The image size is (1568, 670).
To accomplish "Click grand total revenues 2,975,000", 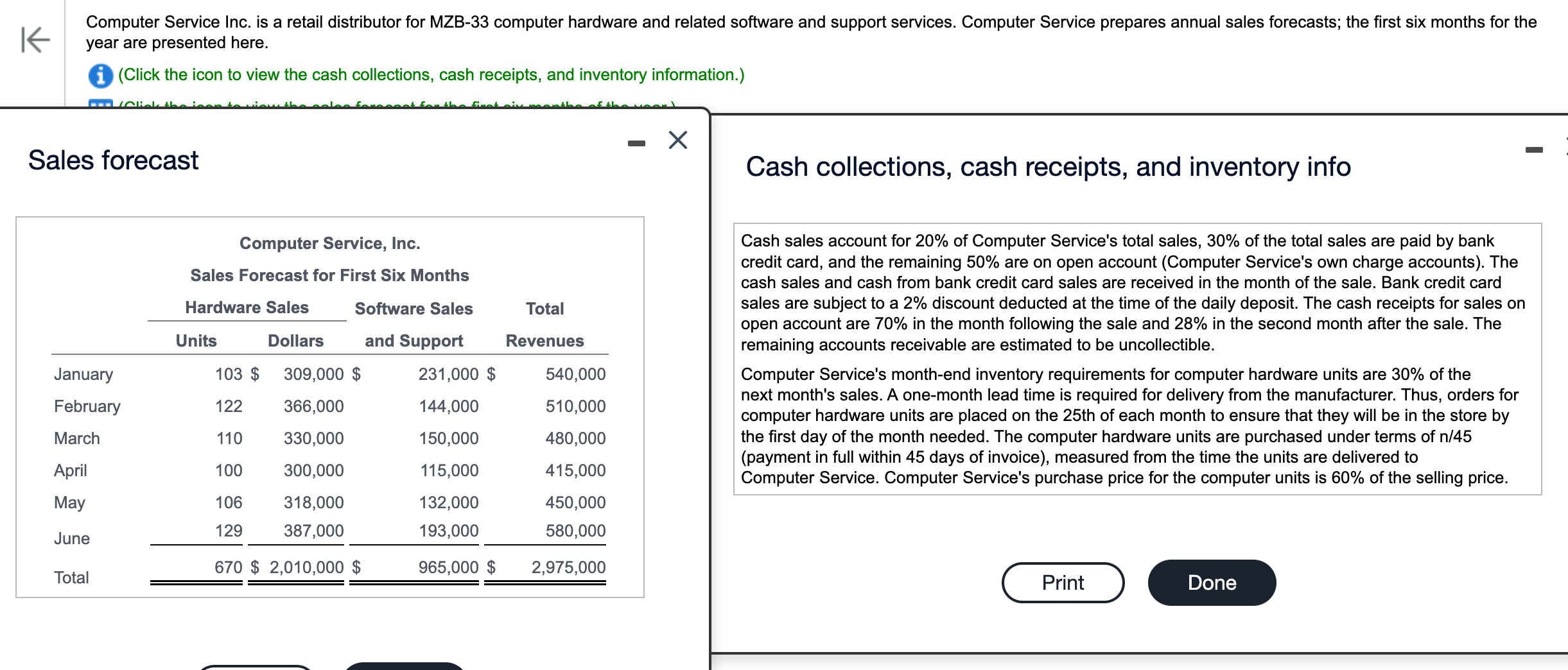I will click(569, 567).
